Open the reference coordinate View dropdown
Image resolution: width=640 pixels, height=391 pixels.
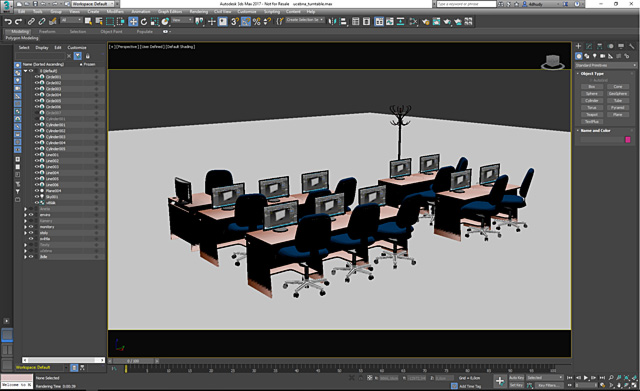pyautogui.click(x=182, y=20)
